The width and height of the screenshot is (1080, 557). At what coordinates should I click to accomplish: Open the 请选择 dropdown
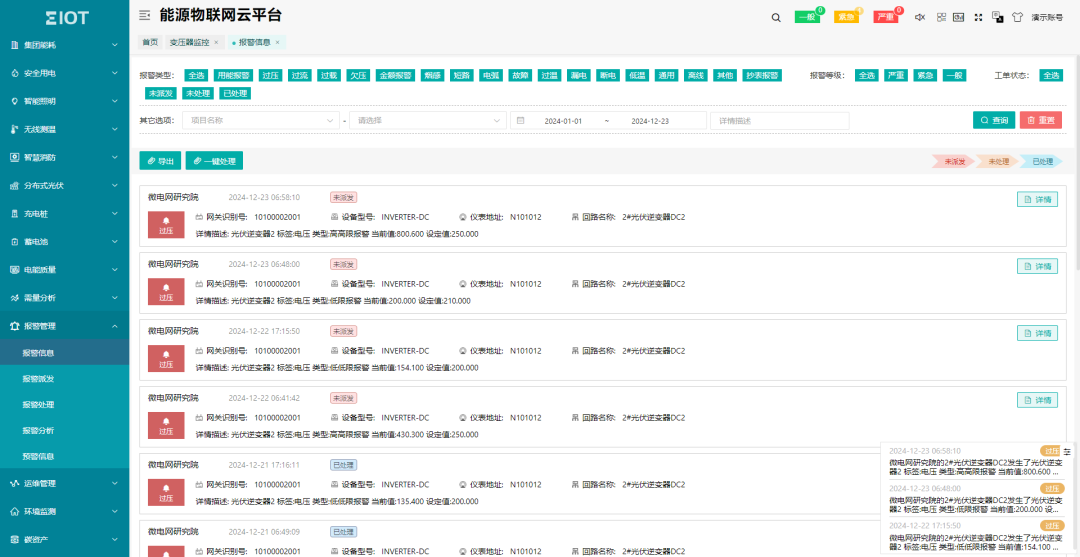(x=427, y=120)
